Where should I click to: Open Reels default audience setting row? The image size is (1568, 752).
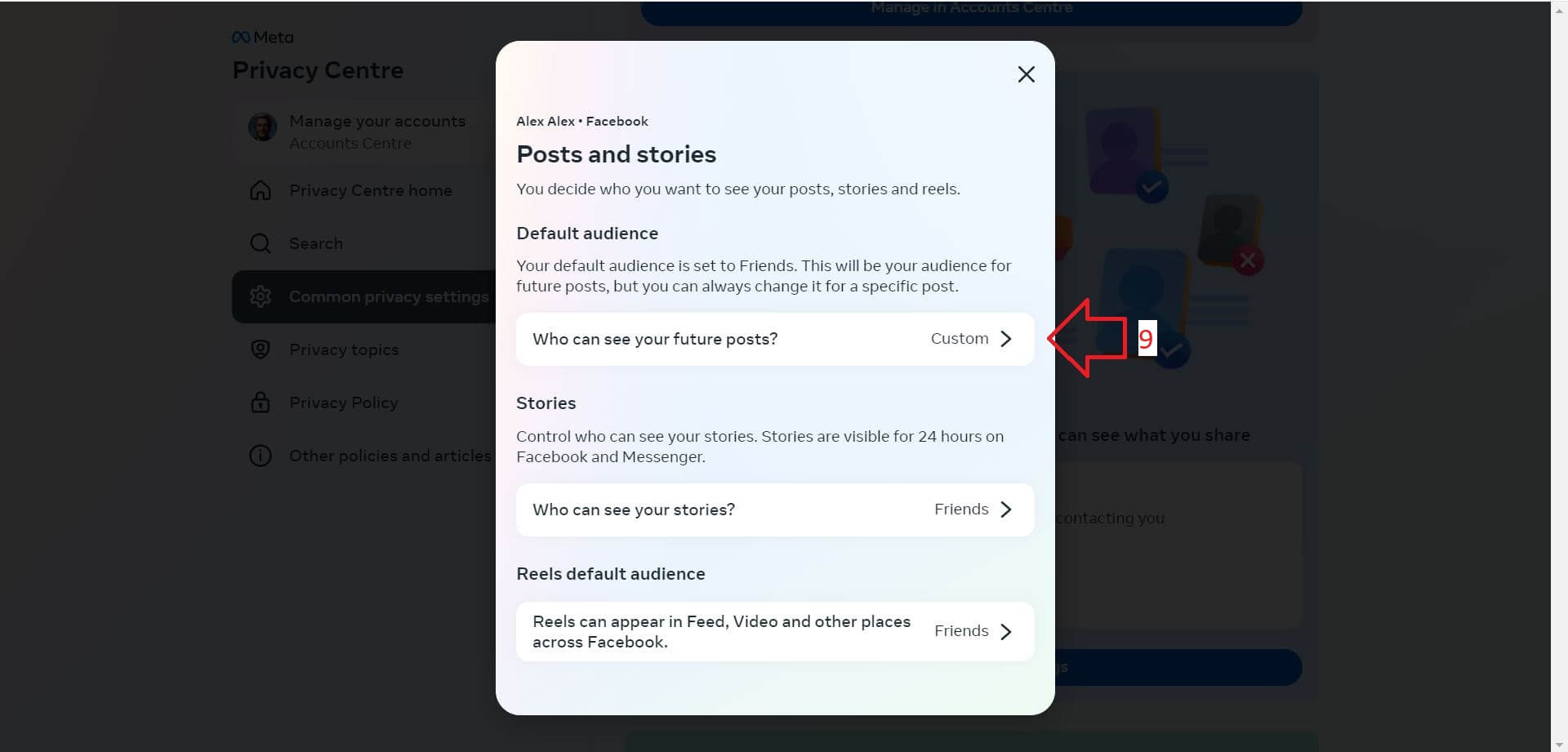pos(775,631)
